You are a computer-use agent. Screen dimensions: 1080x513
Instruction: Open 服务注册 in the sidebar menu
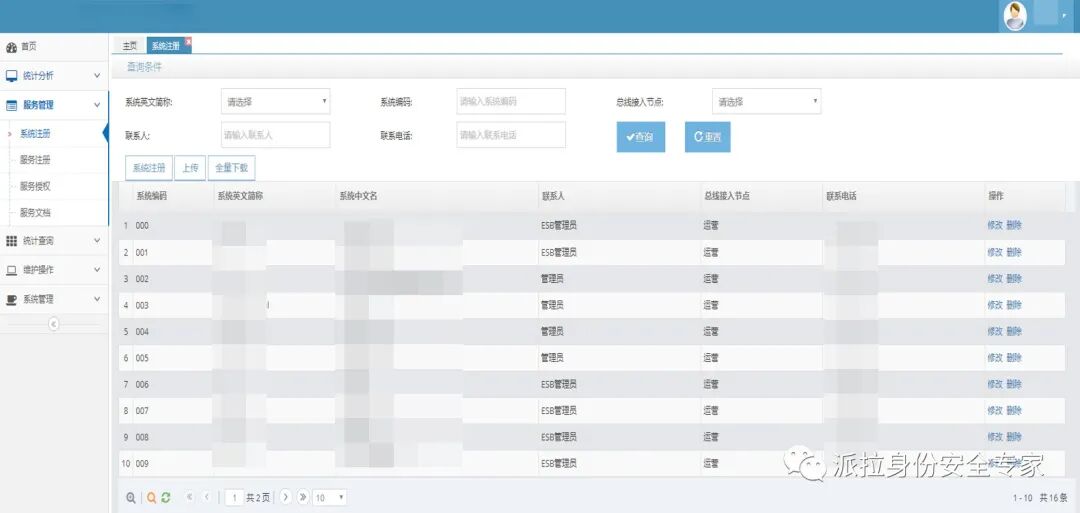tap(35, 160)
